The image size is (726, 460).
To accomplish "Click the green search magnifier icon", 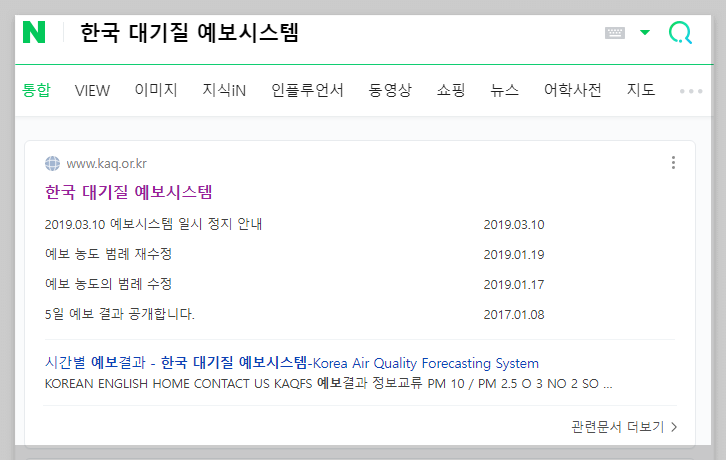I will coord(680,32).
